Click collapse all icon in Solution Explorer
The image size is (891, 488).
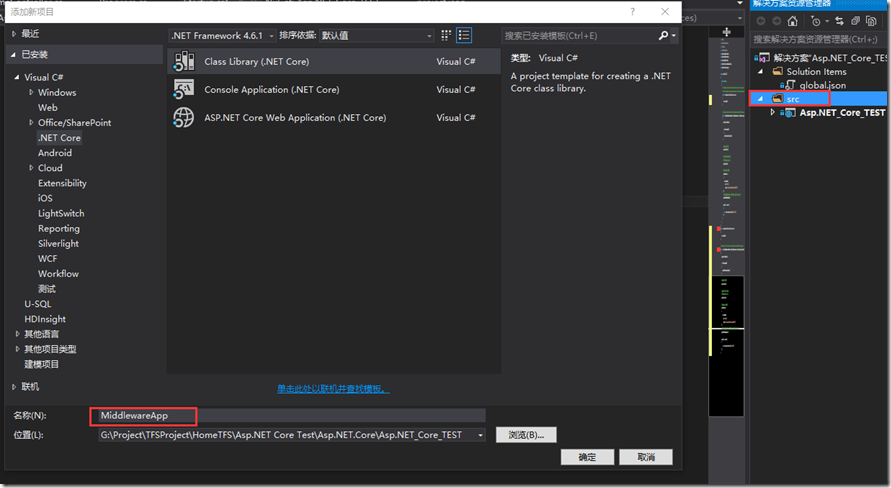point(855,21)
